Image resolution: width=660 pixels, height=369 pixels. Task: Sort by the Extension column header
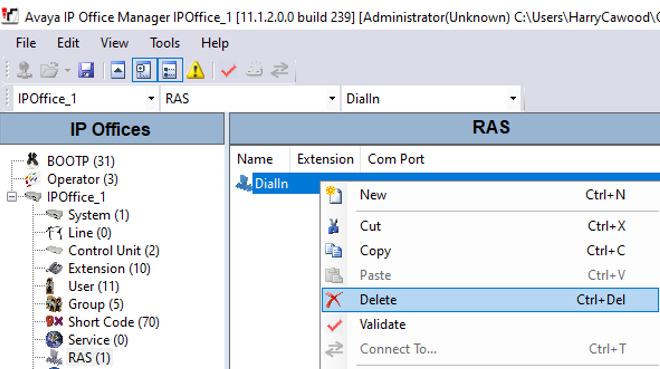pyautogui.click(x=325, y=159)
